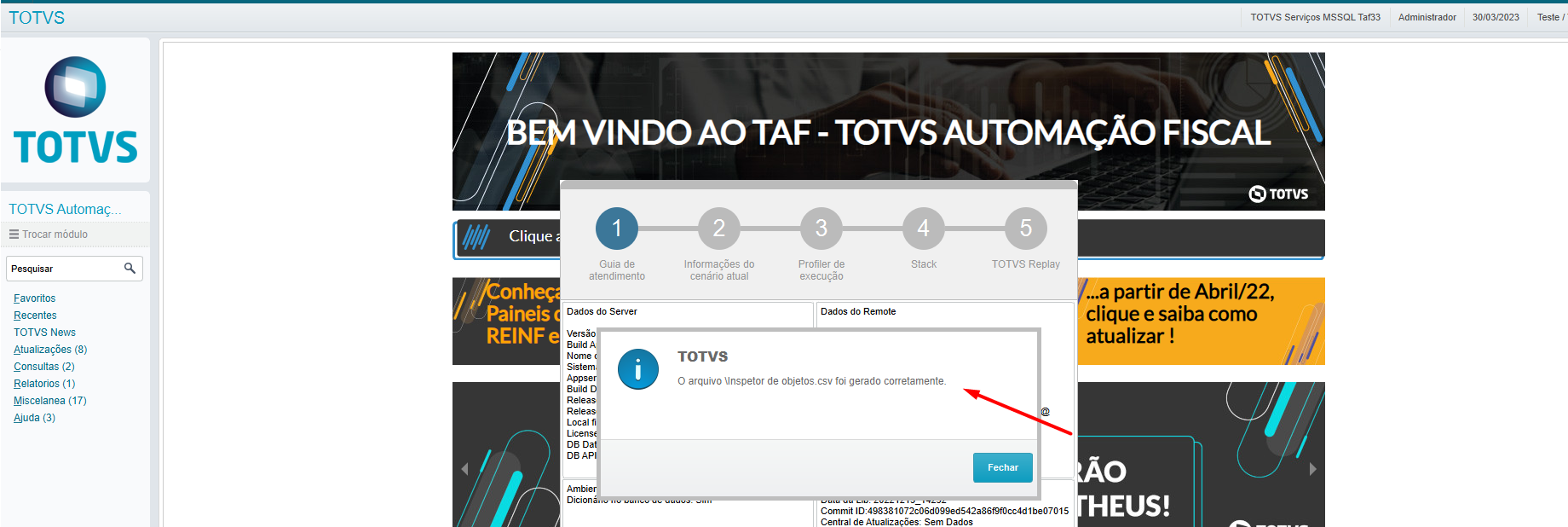Open the Recentes menu item

pyautogui.click(x=35, y=316)
